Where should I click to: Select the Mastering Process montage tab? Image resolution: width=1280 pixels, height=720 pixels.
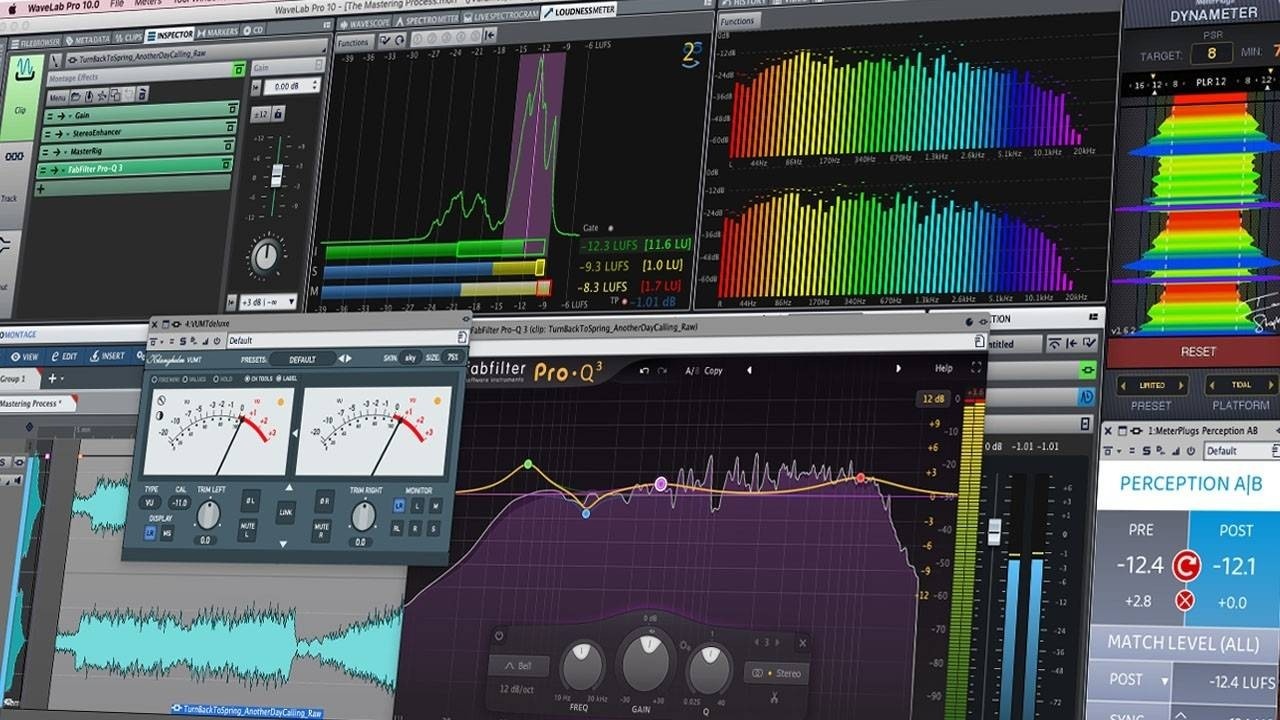[37, 404]
